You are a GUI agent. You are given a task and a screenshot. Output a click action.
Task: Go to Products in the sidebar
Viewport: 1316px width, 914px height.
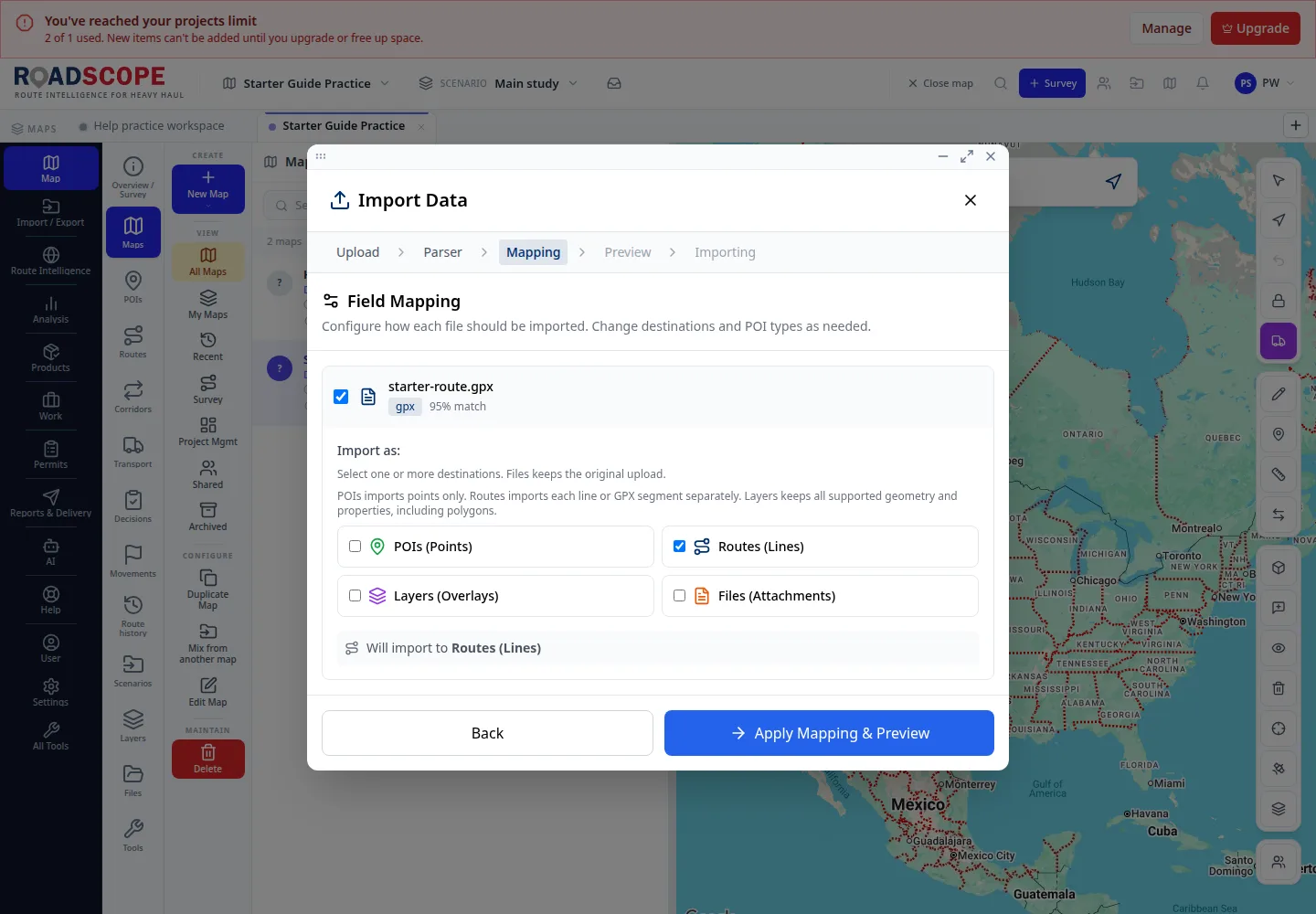click(51, 357)
